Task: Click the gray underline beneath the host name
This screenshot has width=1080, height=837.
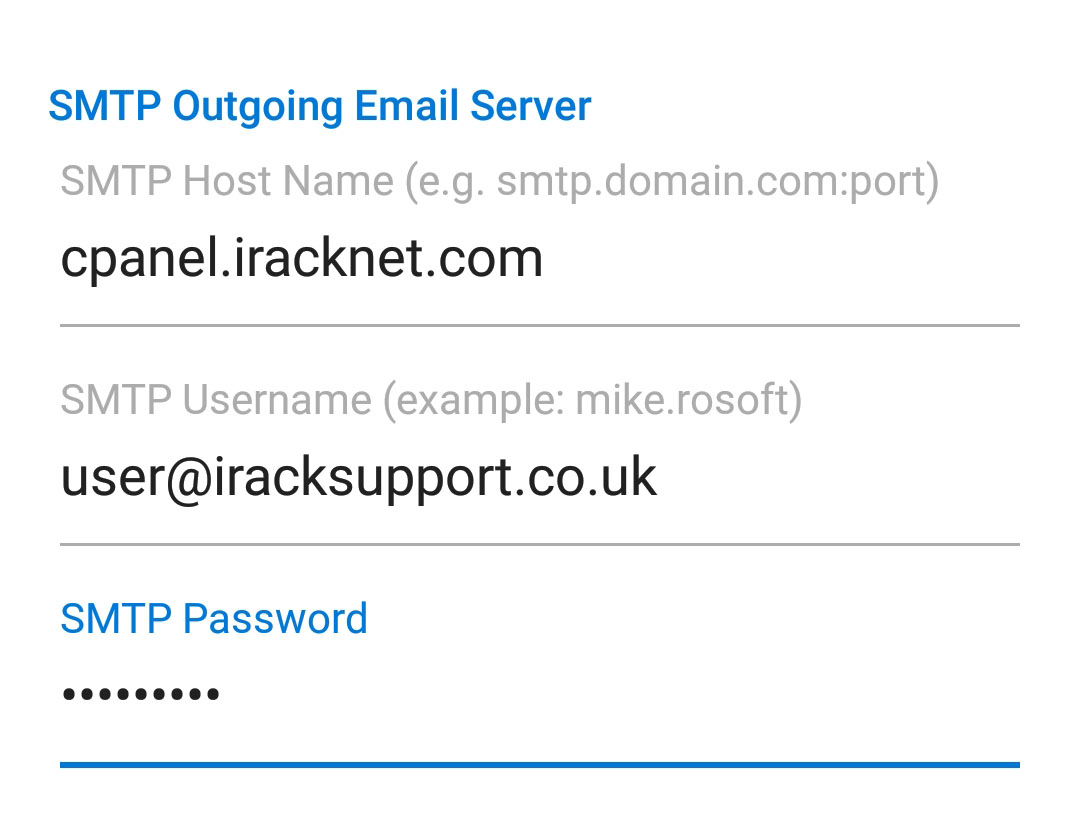Action: click(x=540, y=325)
